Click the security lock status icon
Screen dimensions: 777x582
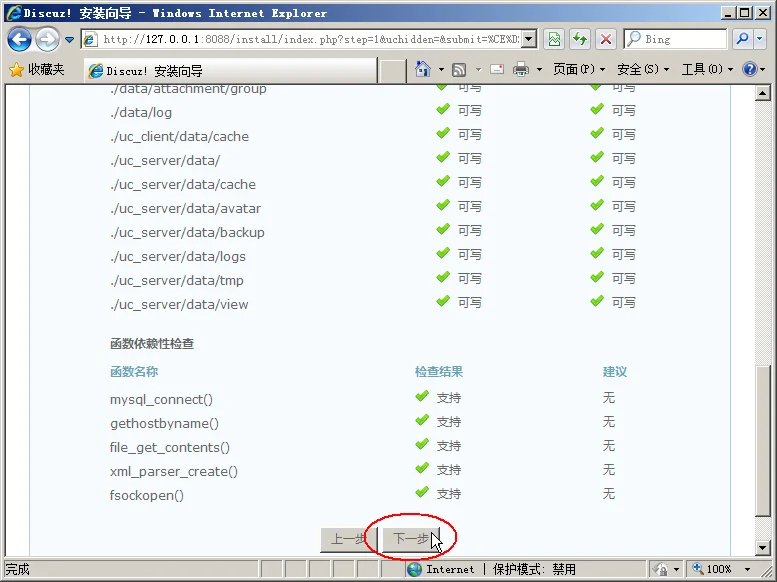(661, 569)
